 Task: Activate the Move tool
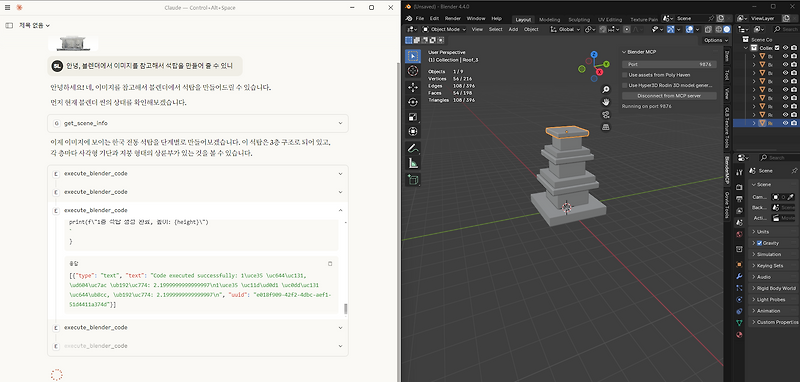tap(413, 88)
